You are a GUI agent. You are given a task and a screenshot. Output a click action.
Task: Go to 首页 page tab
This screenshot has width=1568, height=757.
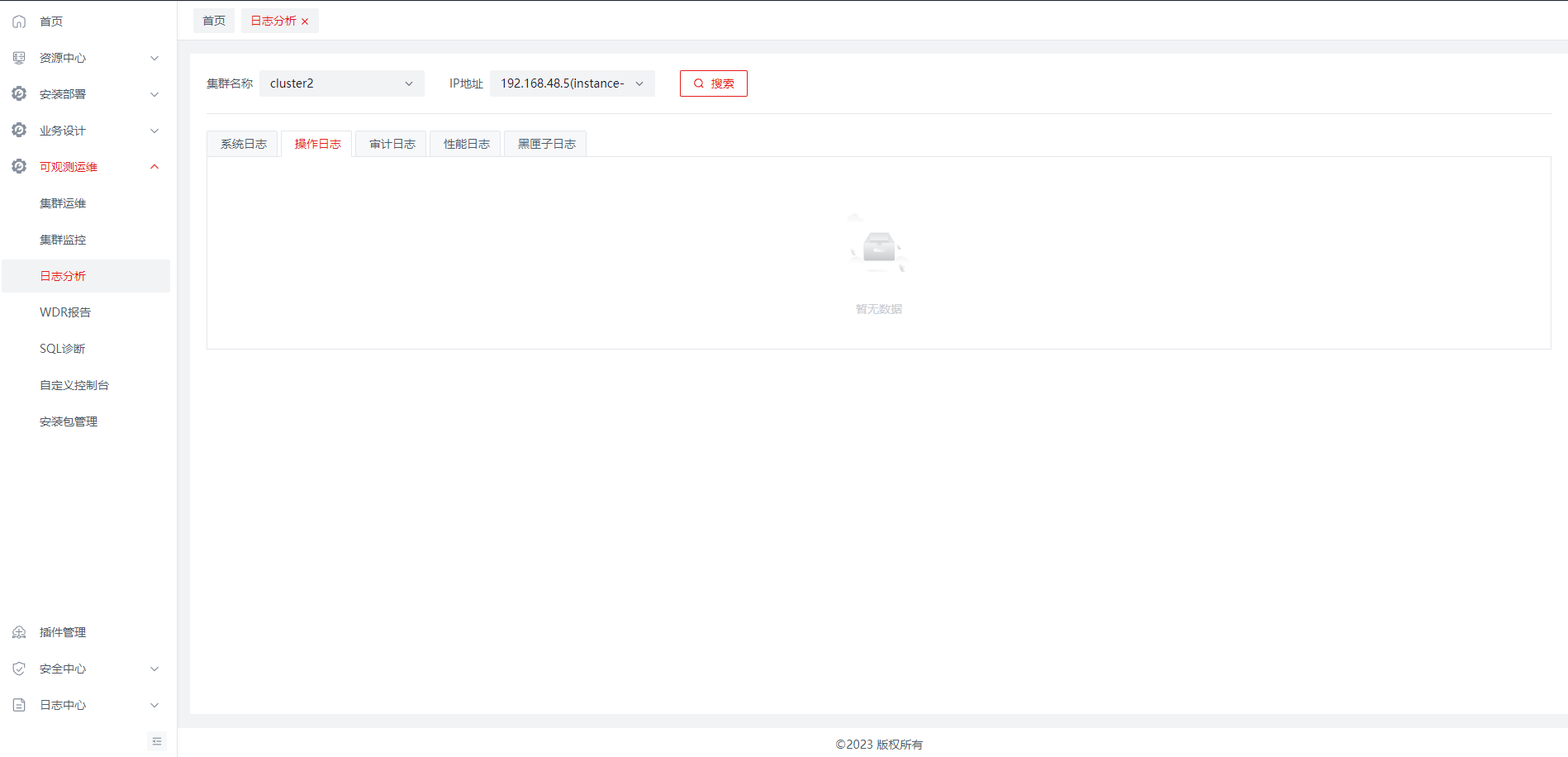214,21
